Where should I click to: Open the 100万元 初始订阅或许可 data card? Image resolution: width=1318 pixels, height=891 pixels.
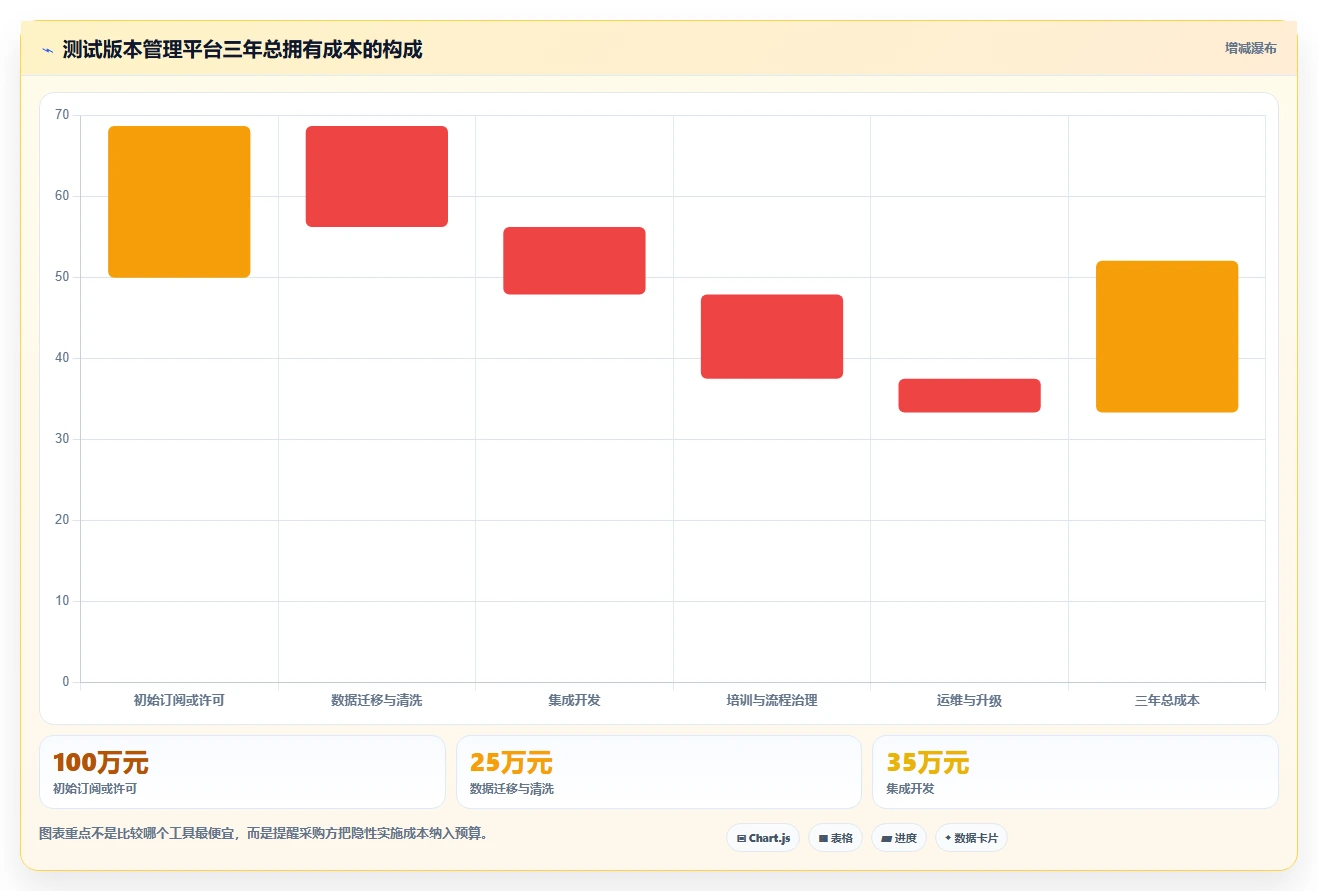242,772
